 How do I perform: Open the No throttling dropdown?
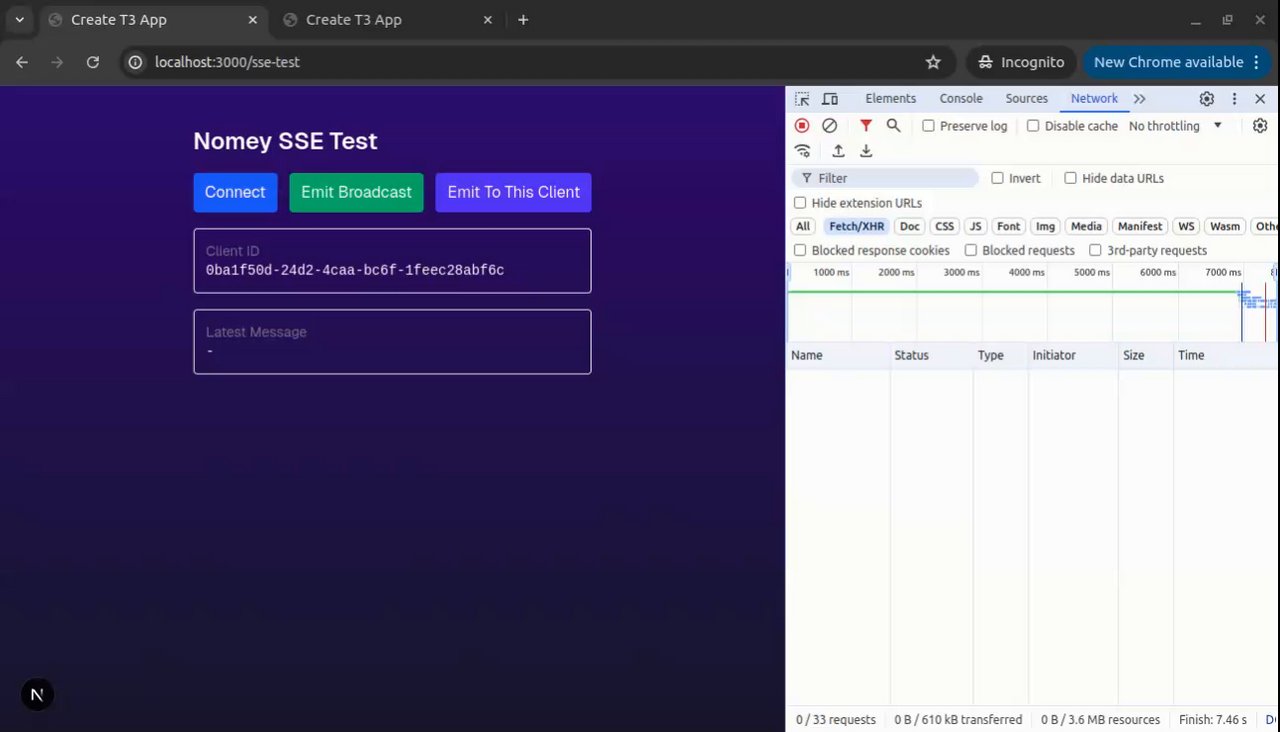click(1175, 126)
